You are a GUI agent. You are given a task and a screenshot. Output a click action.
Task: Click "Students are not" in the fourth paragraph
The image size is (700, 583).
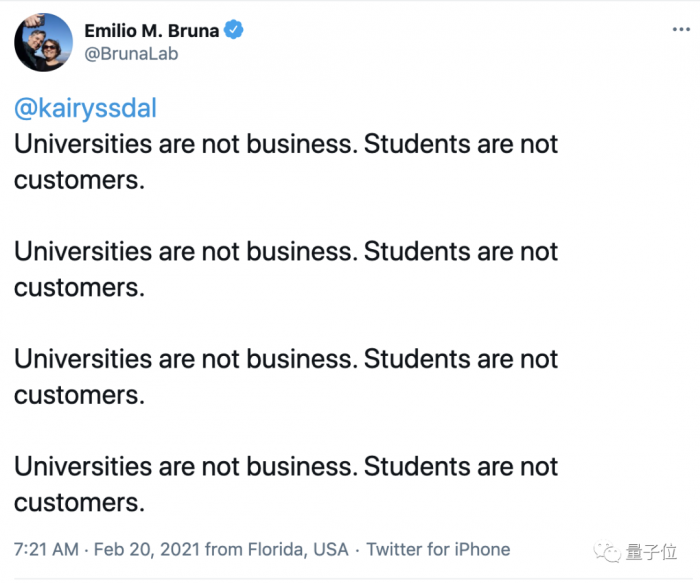(461, 468)
